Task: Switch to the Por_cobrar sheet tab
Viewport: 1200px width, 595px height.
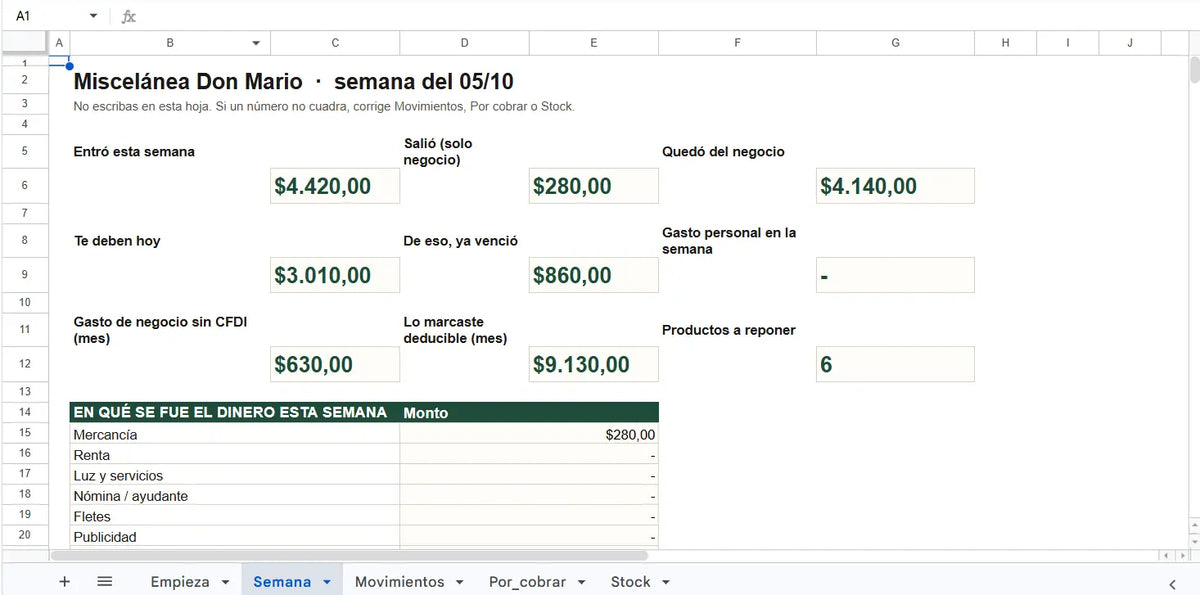Action: (527, 581)
